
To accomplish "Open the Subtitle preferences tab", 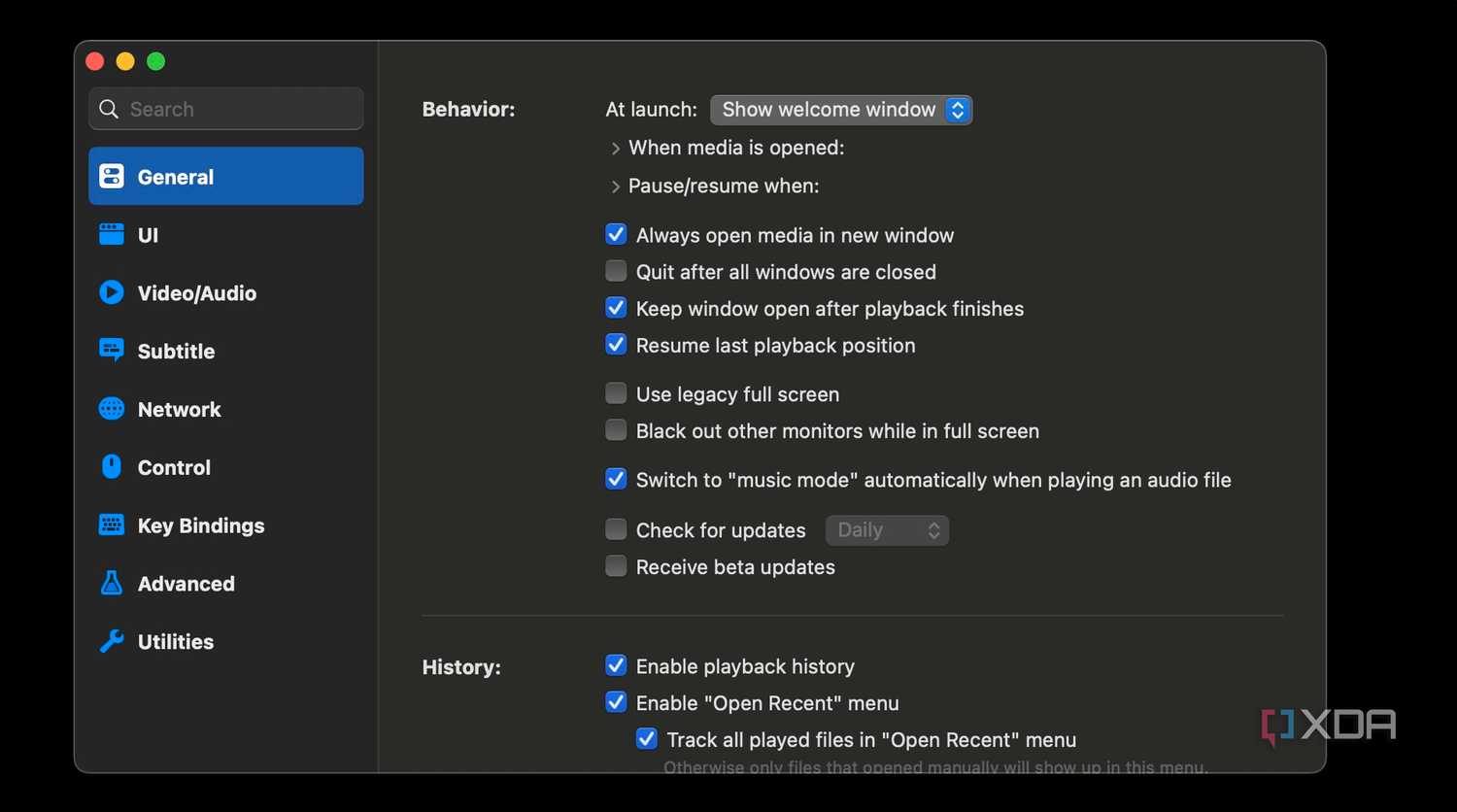I will [226, 351].
